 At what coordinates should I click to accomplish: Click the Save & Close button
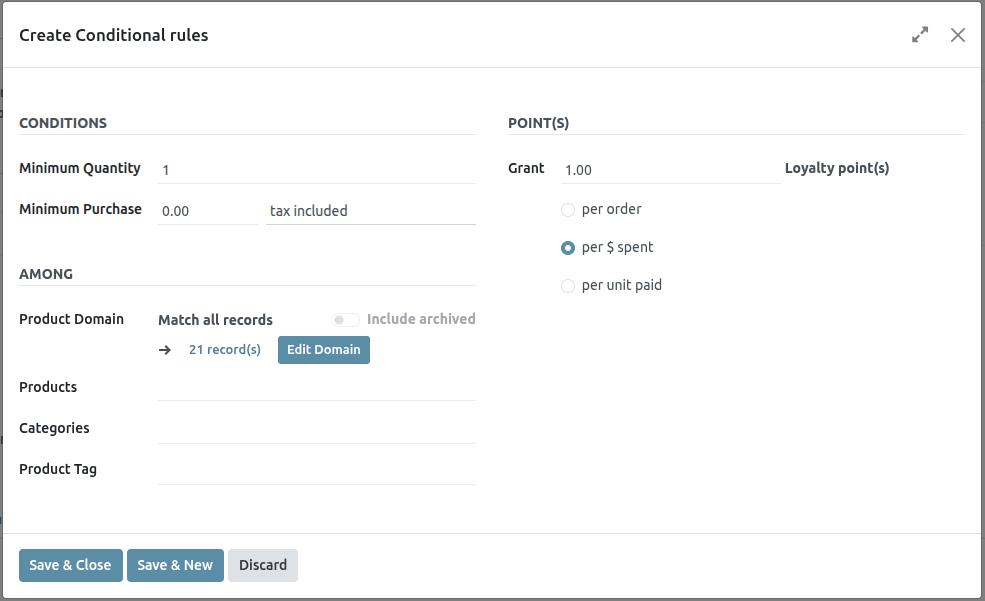click(x=70, y=565)
